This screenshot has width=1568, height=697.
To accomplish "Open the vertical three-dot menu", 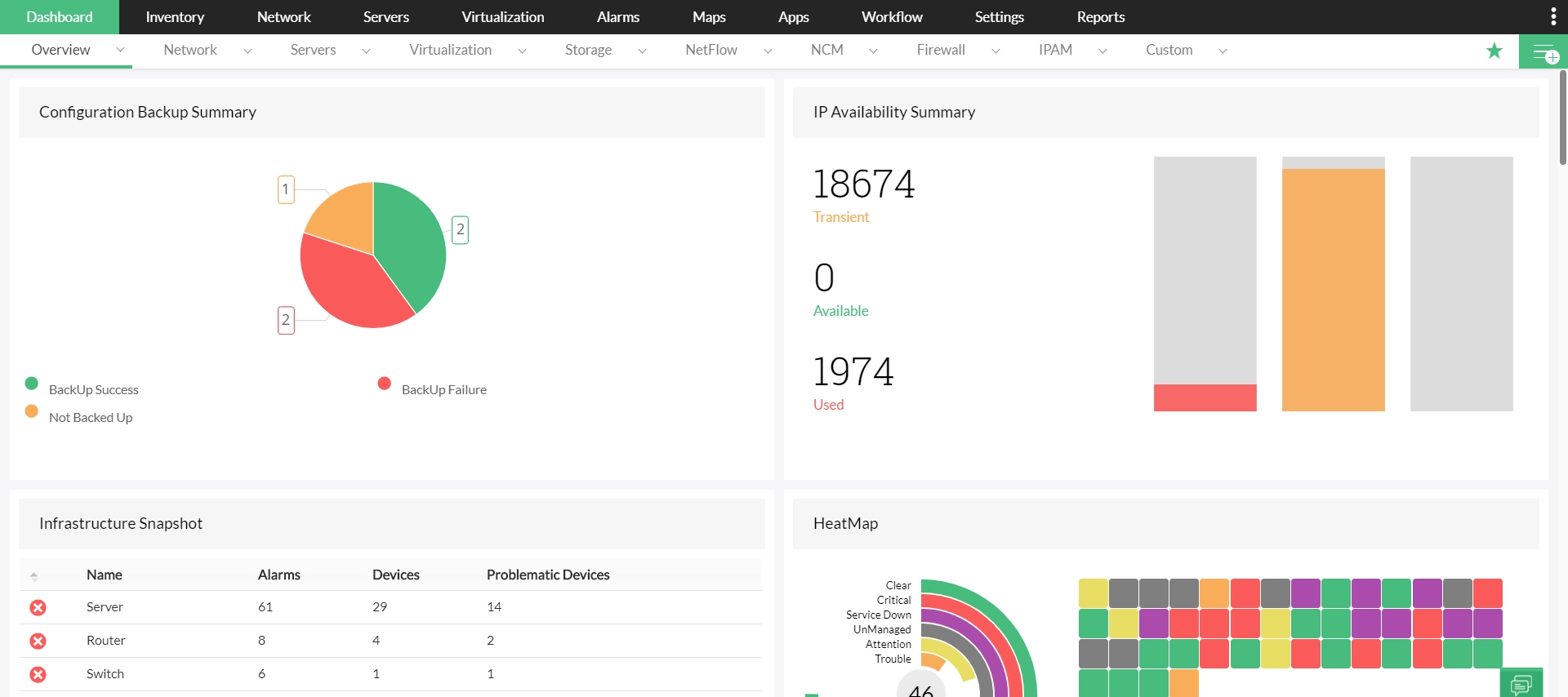I will click(1552, 16).
